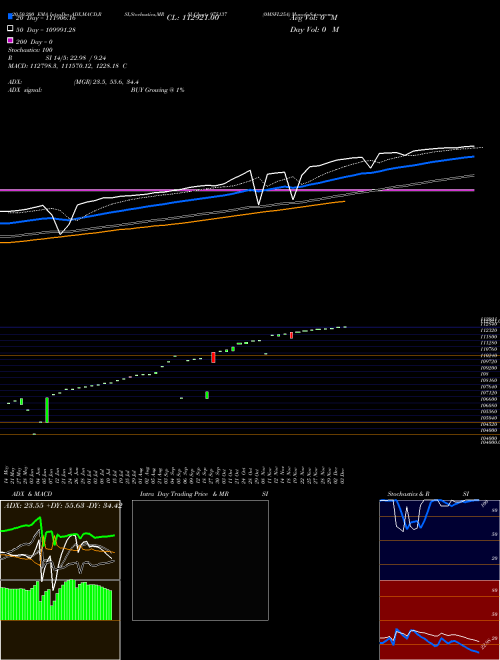
Task: Click the green candle at the 107120 level
Action: pyautogui.click(x=207, y=395)
